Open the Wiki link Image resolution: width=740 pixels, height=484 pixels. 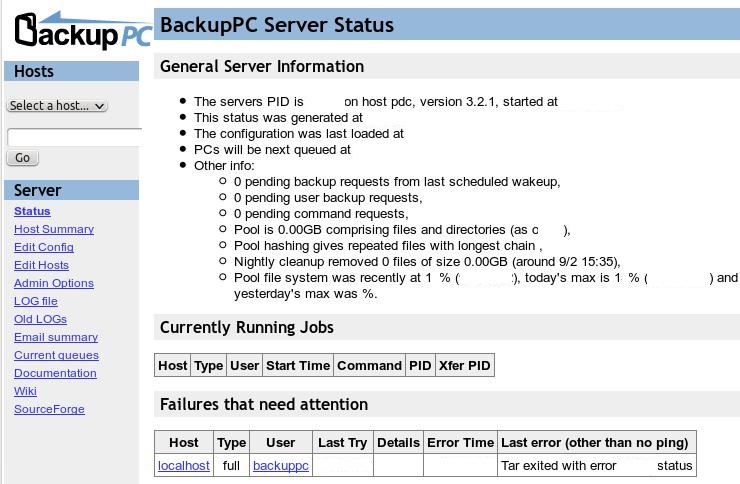(x=25, y=391)
